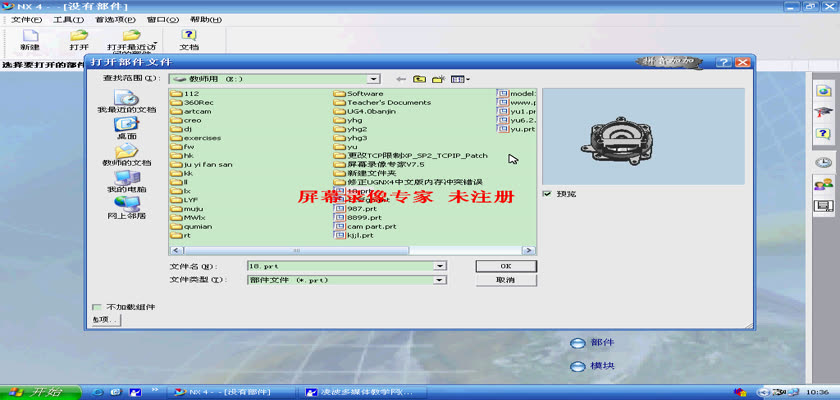Click the Open Recent Part toolbar icon
This screenshot has width=840, height=400.
coord(131,36)
